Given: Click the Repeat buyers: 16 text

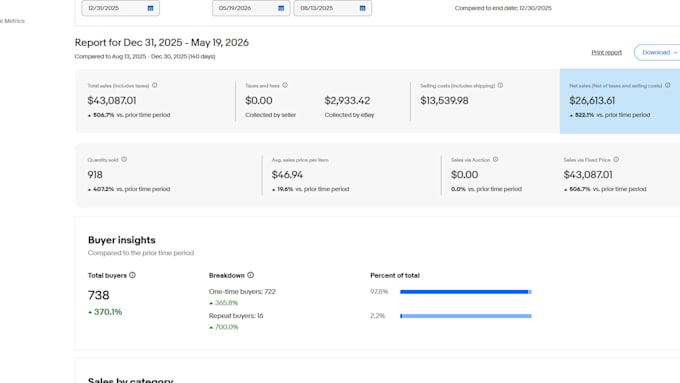Looking at the screenshot, I should pyautogui.click(x=236, y=316).
